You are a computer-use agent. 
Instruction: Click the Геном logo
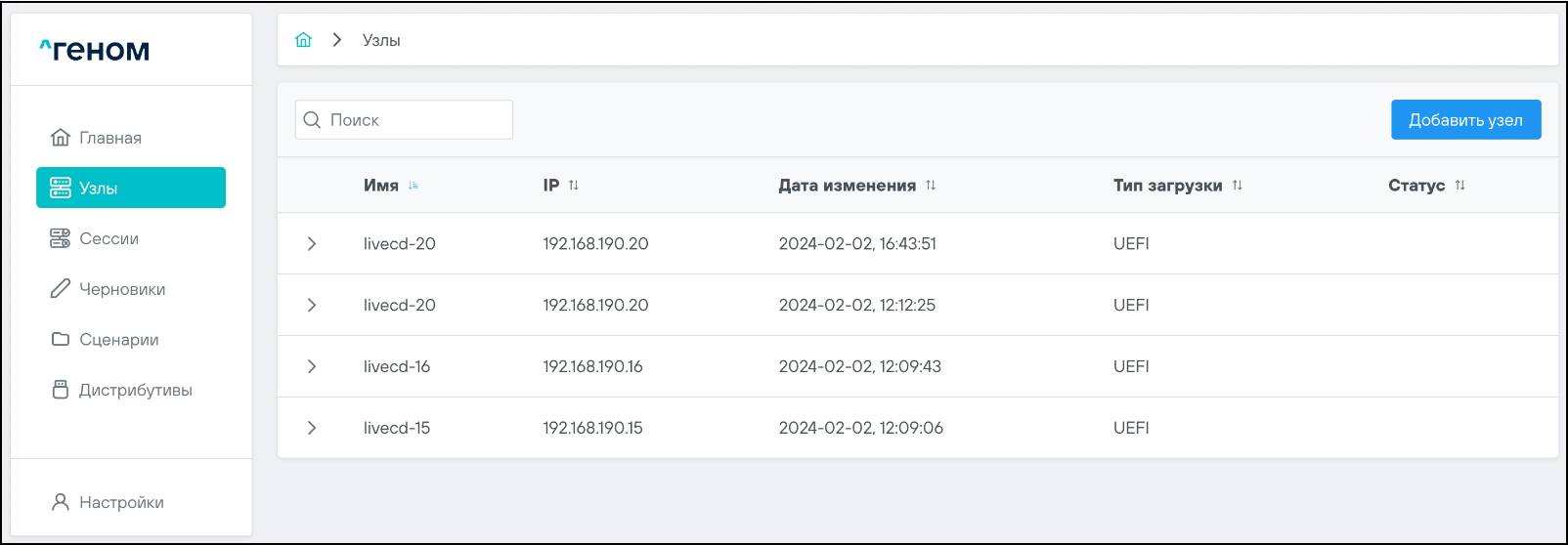pyautogui.click(x=95, y=50)
